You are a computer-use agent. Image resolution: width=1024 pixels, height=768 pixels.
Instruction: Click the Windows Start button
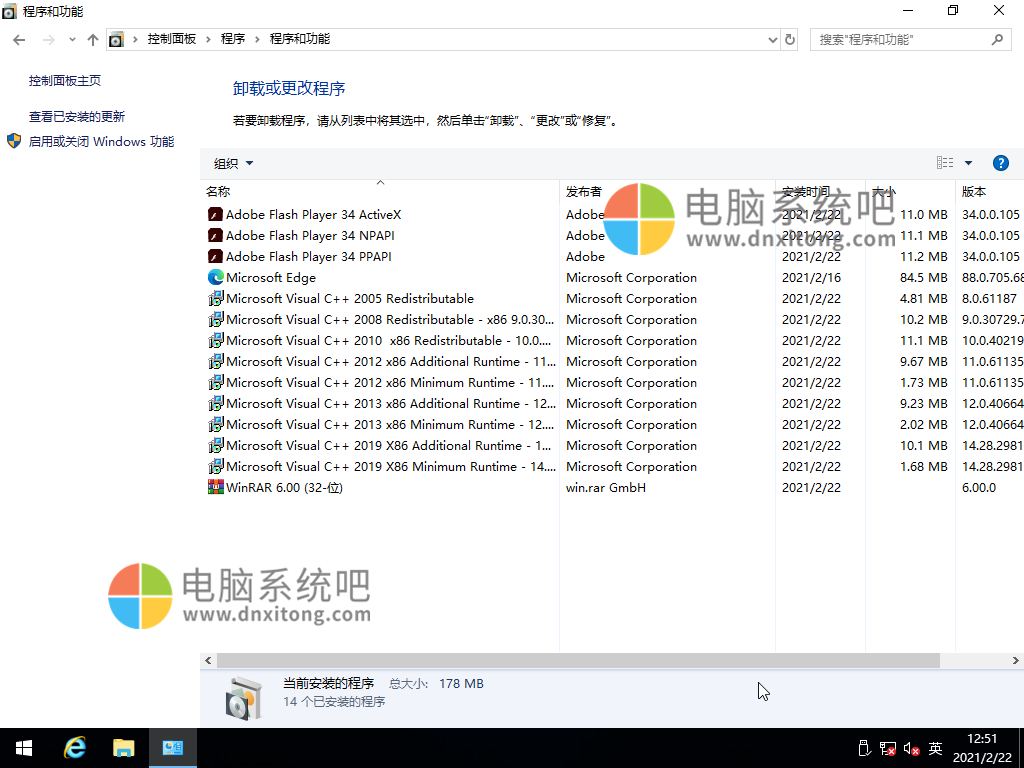pos(24,748)
